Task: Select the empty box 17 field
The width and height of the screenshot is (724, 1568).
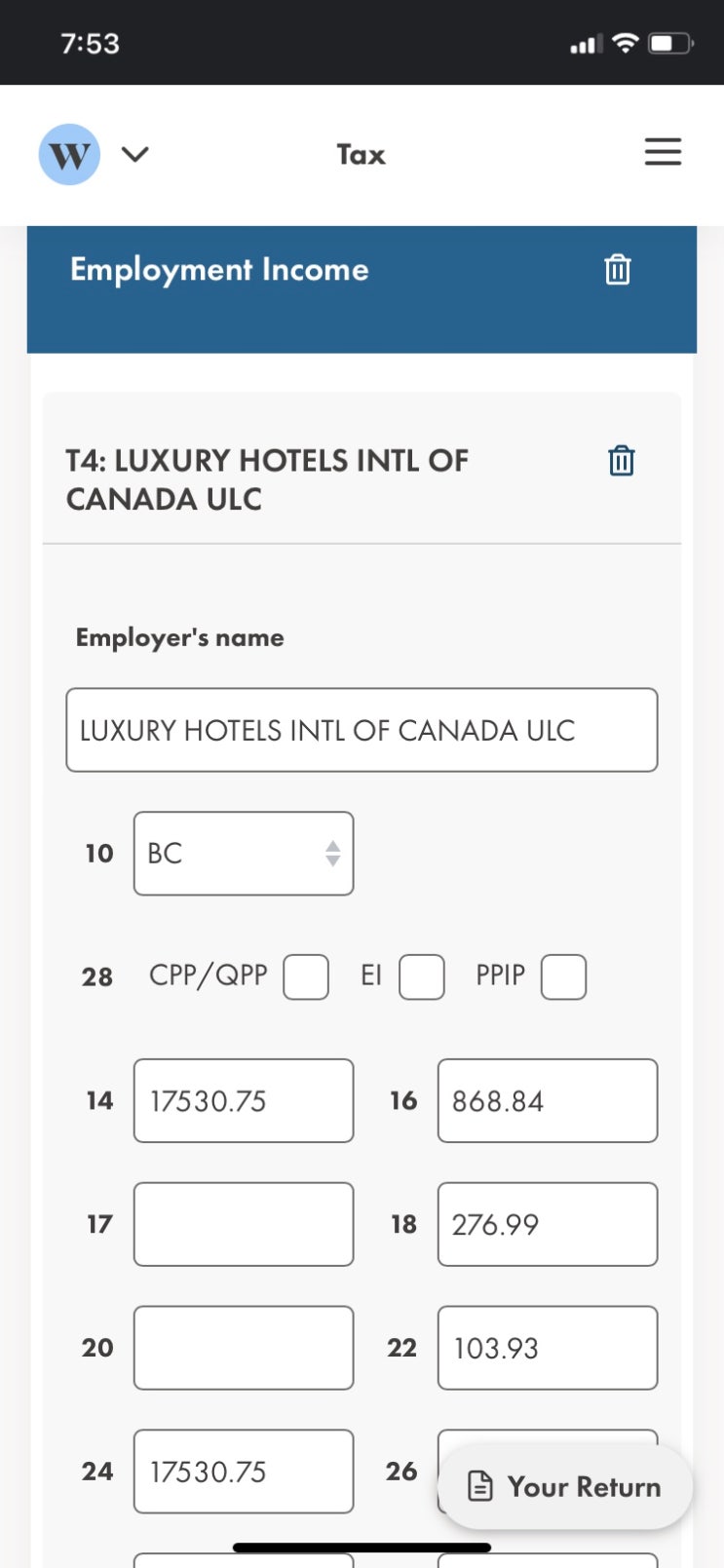Action: click(x=244, y=1224)
